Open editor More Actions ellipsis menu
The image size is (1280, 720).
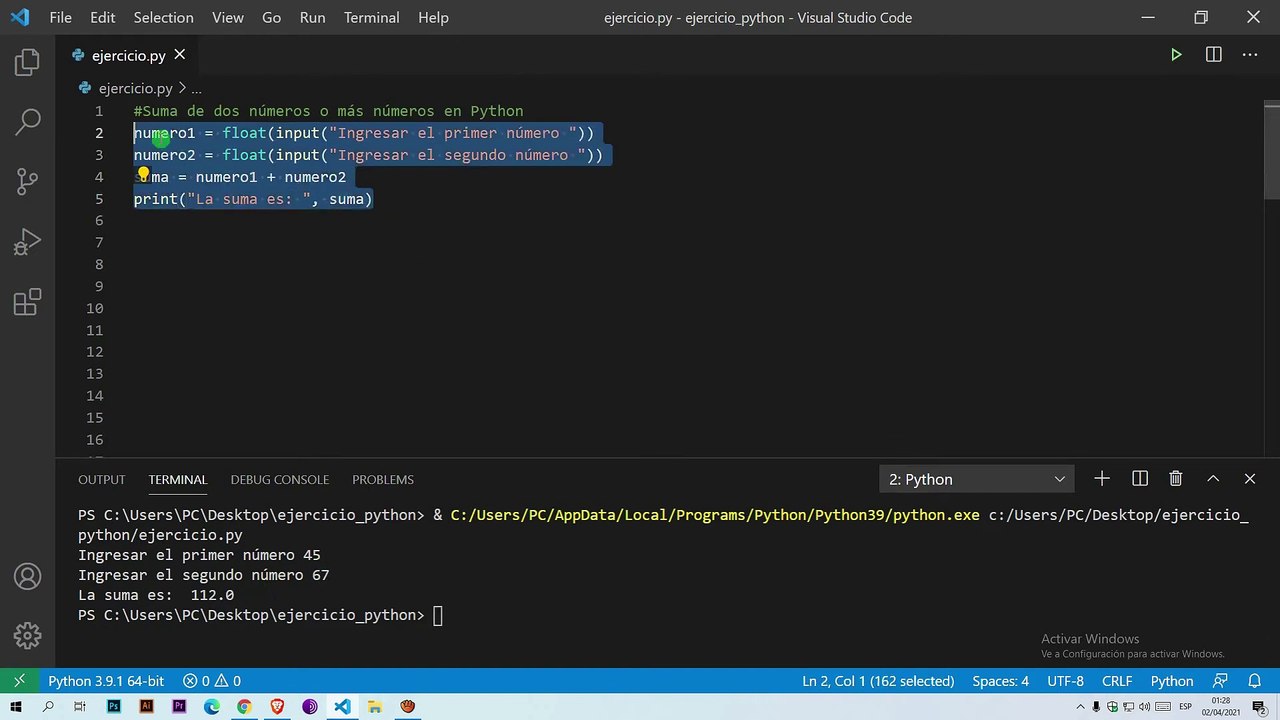(x=1250, y=55)
